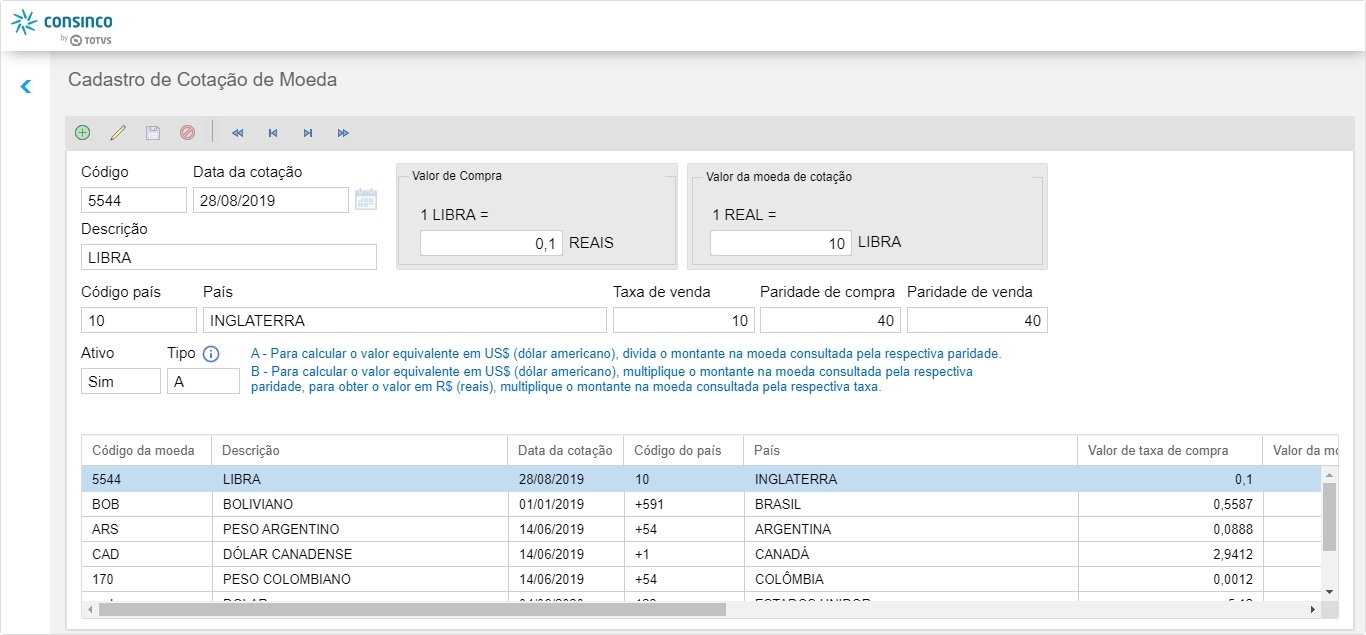
Task: Sort by Código do país column header
Action: click(683, 450)
